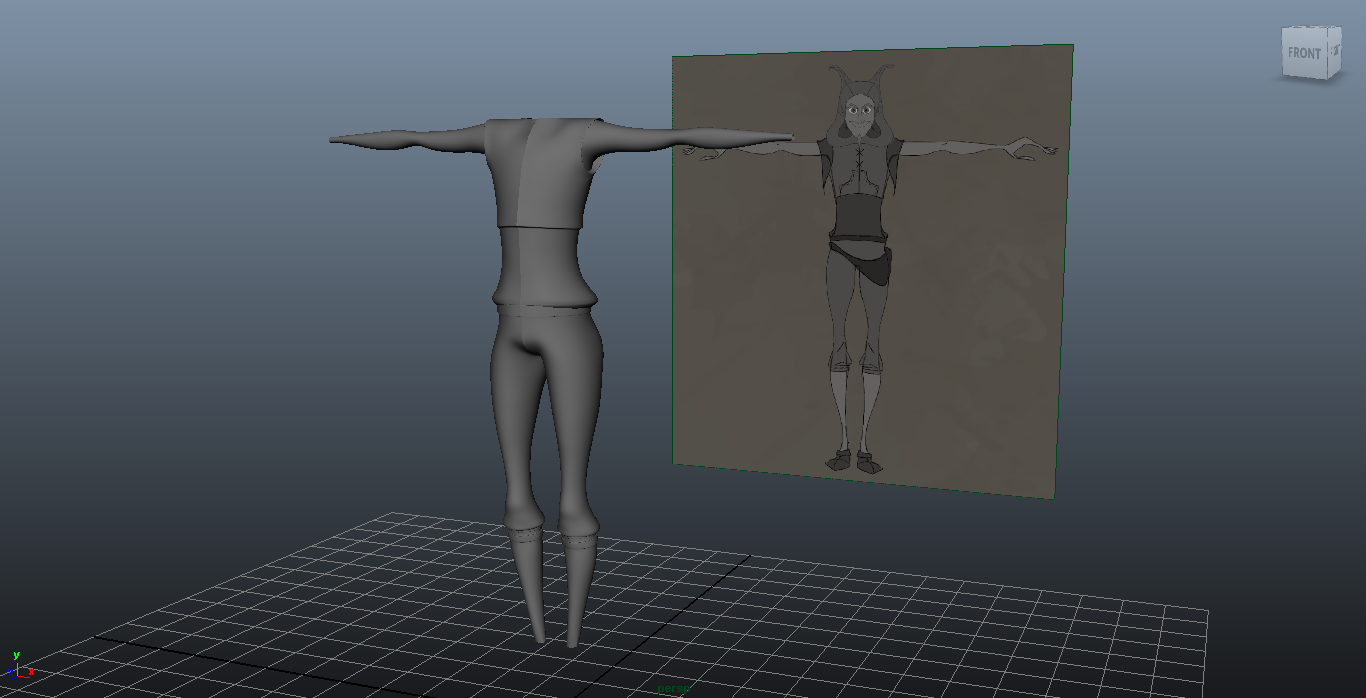Click the right side face of the view cube
Screen dimensions: 1366x698
point(1333,51)
